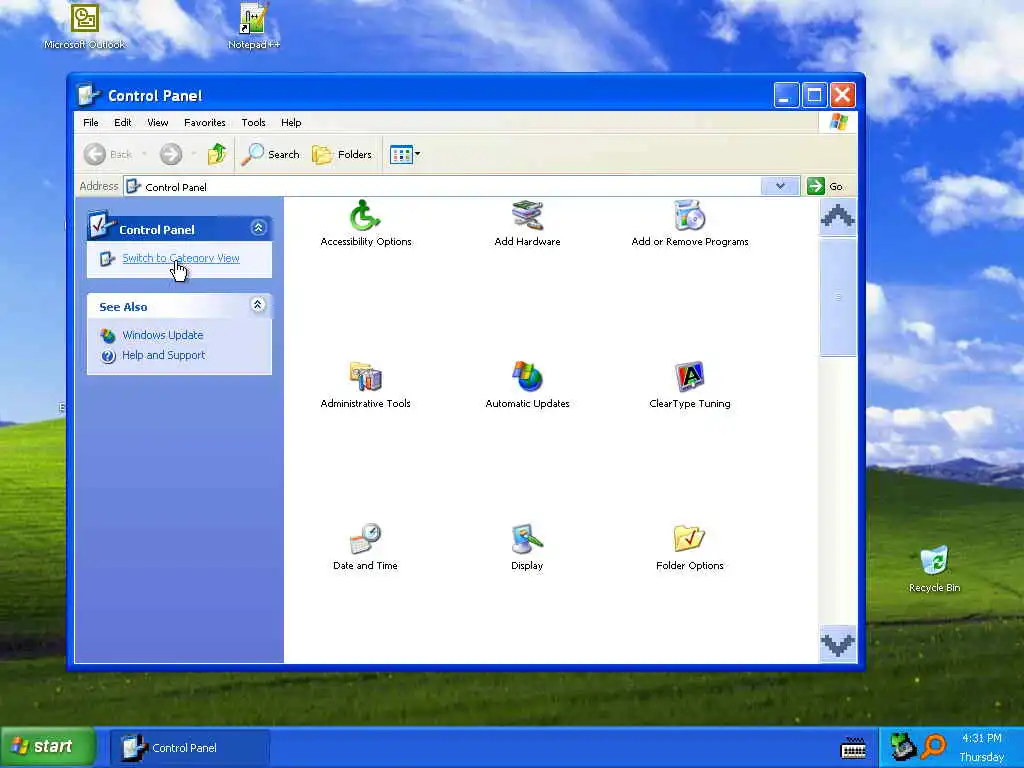
Task: Click the Windows flag logo in menu bar
Action: pos(839,122)
